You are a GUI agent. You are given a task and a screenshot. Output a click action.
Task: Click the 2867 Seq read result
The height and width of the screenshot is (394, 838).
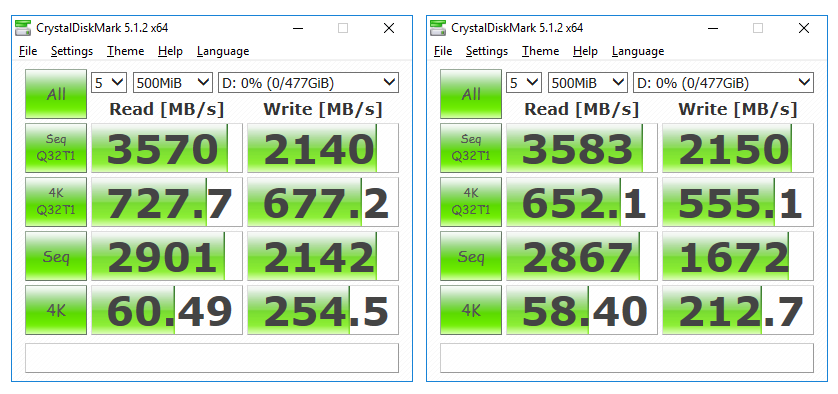(x=581, y=256)
